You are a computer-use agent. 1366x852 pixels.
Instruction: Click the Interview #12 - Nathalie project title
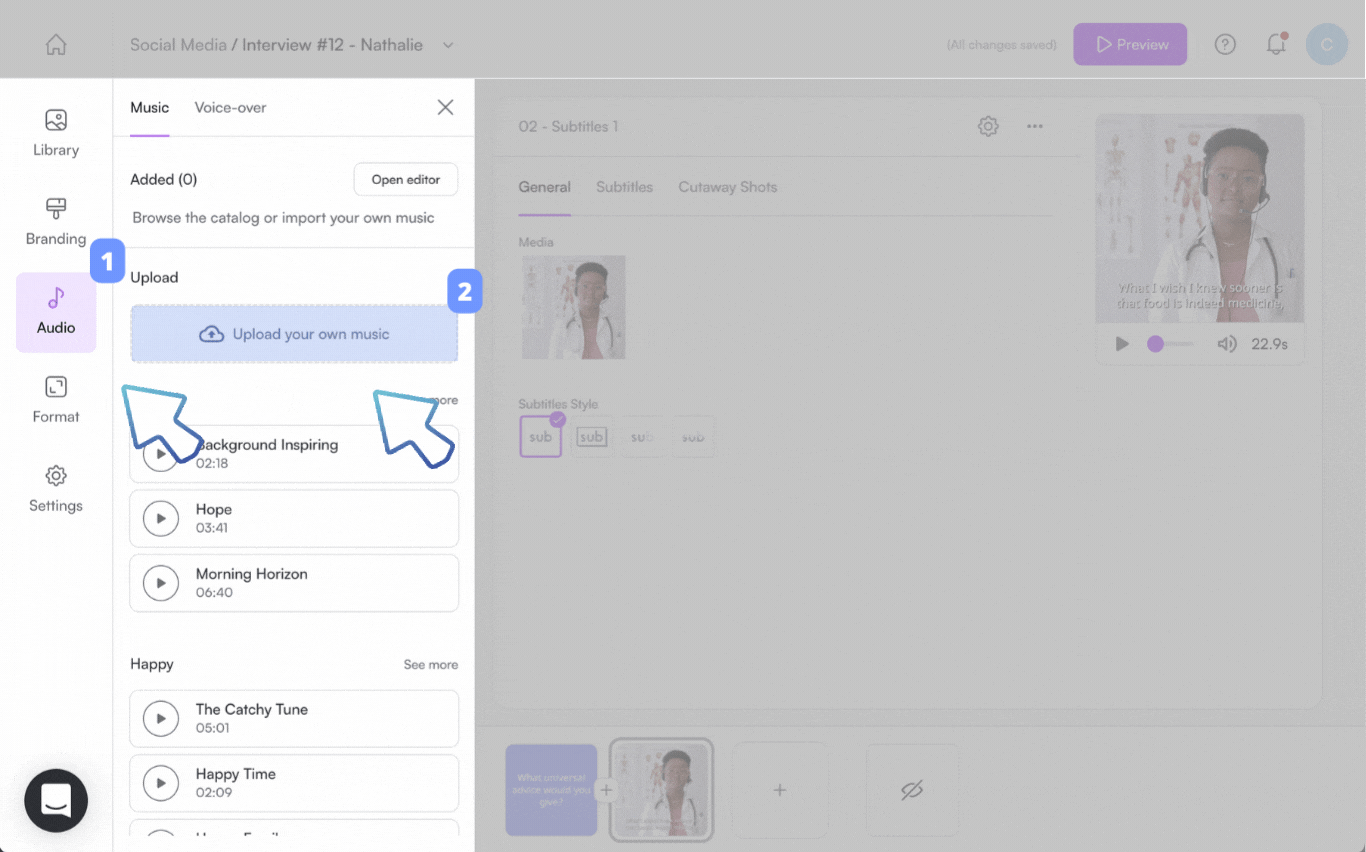[x=332, y=45]
